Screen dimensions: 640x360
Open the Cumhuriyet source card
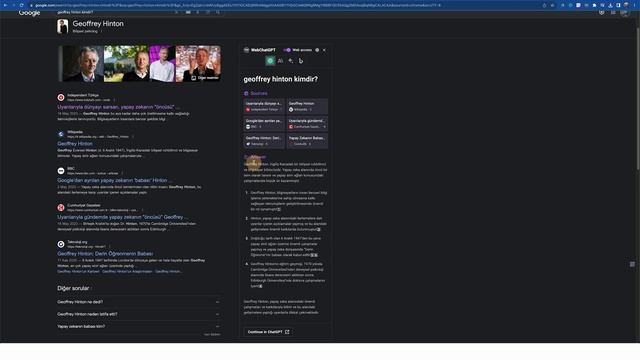coord(307,124)
